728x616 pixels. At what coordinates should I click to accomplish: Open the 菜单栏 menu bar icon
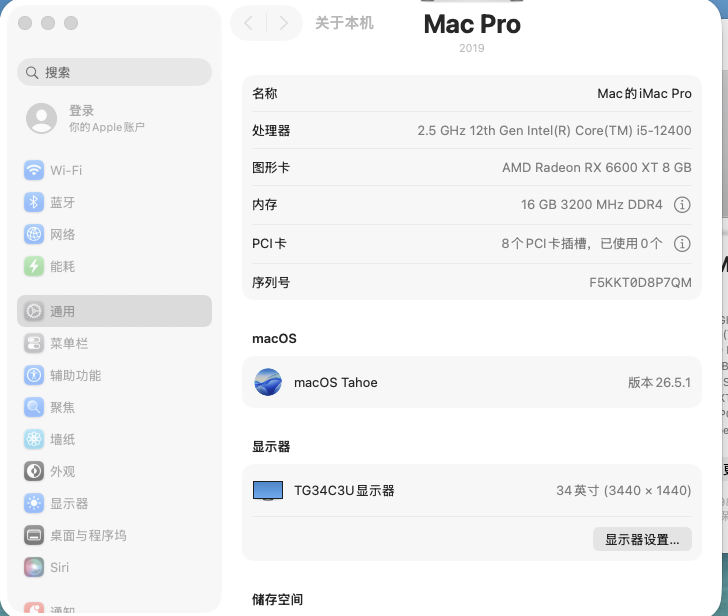coord(34,343)
